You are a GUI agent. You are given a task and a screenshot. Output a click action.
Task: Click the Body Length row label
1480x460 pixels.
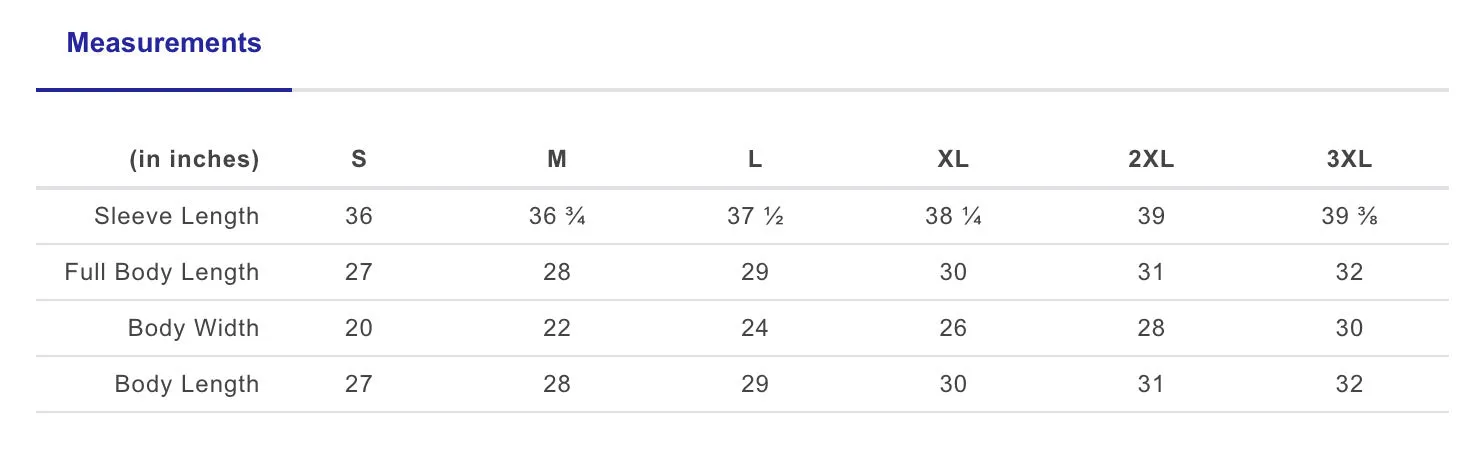click(187, 384)
